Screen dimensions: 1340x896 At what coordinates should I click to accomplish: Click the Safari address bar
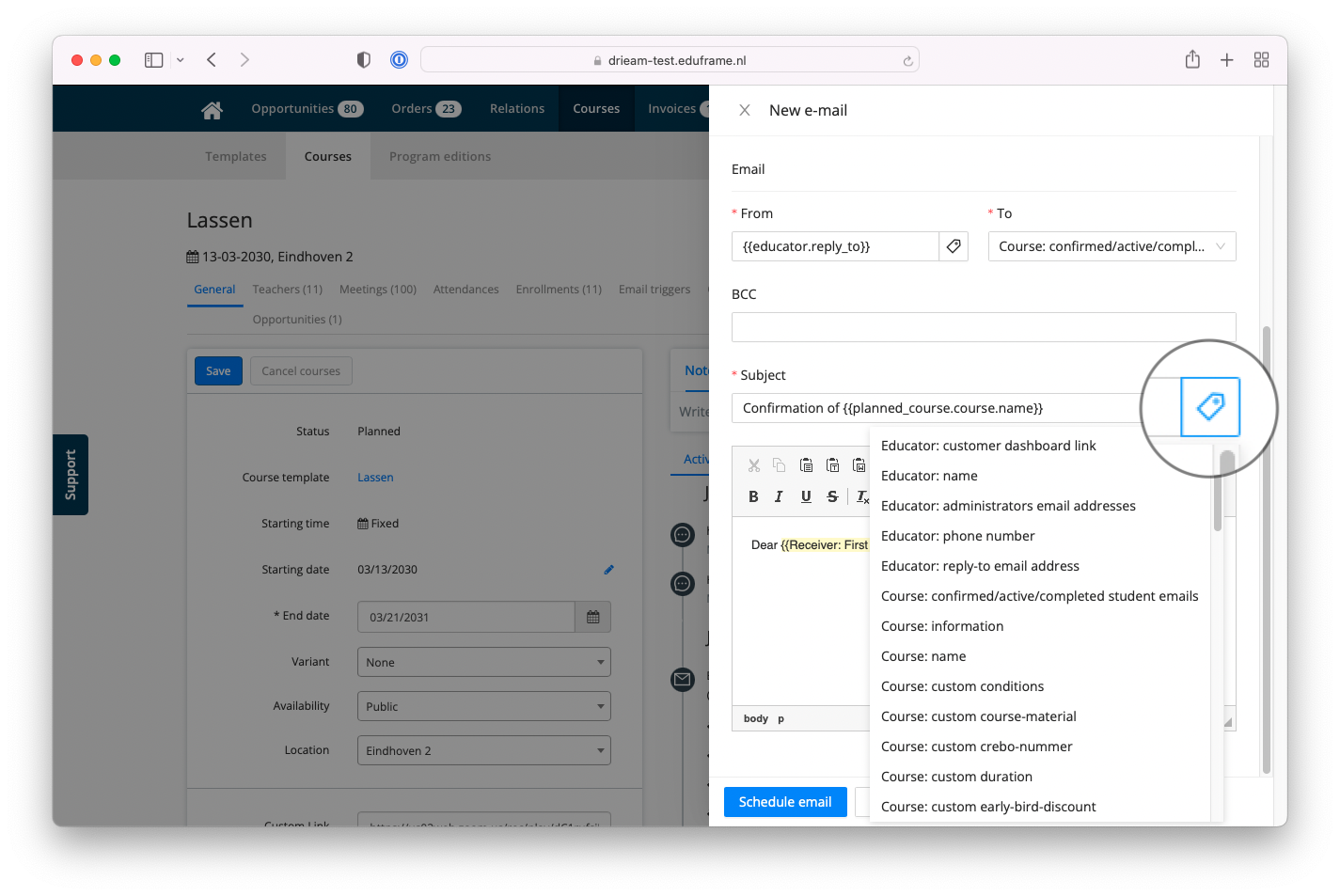670,60
